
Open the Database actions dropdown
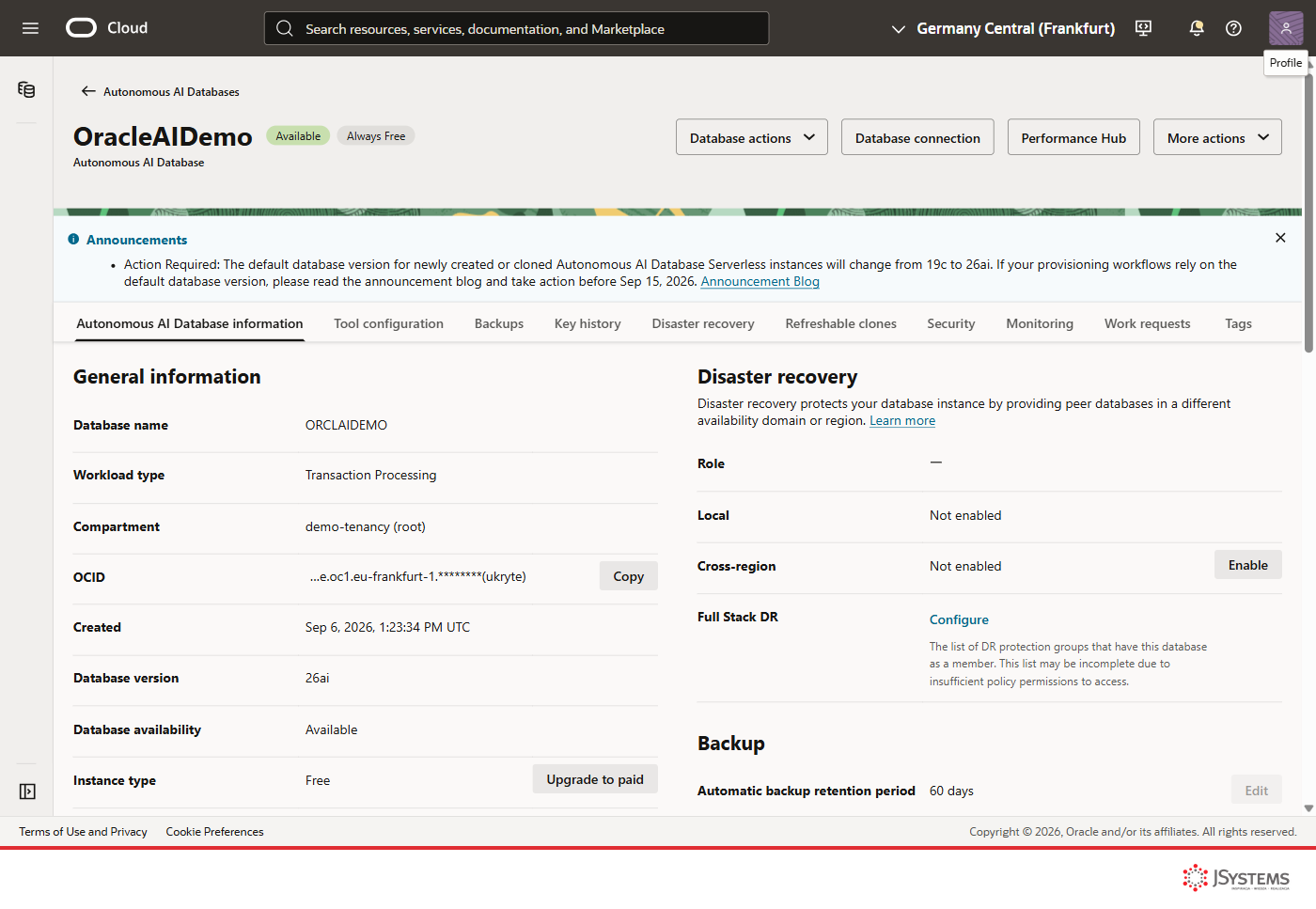(x=752, y=137)
